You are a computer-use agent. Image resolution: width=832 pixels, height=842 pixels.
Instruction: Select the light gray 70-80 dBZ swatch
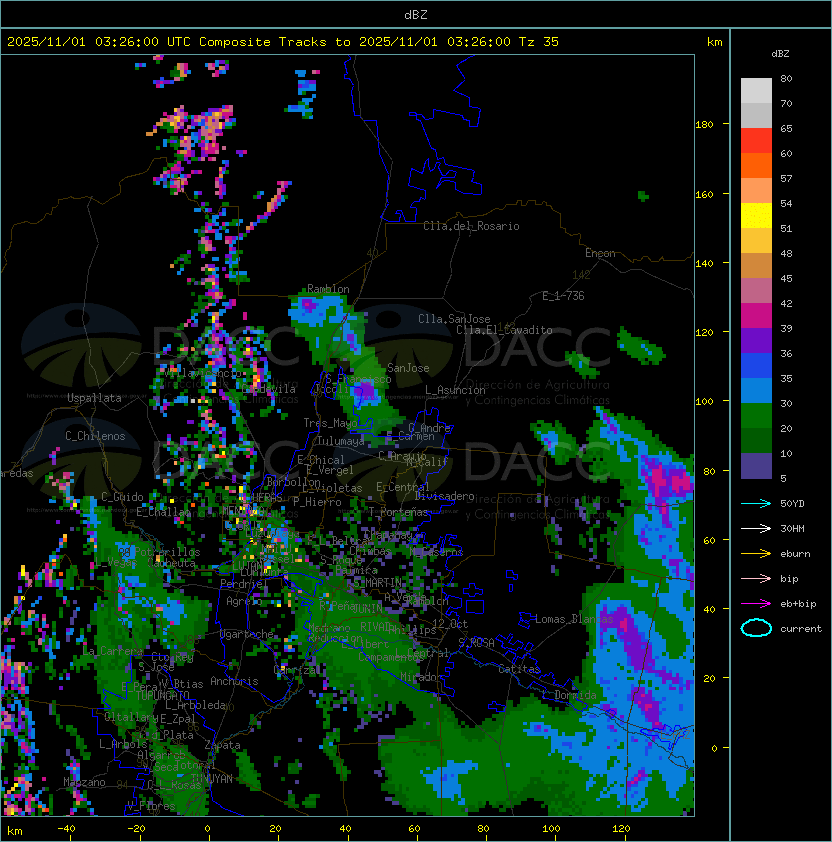756,91
